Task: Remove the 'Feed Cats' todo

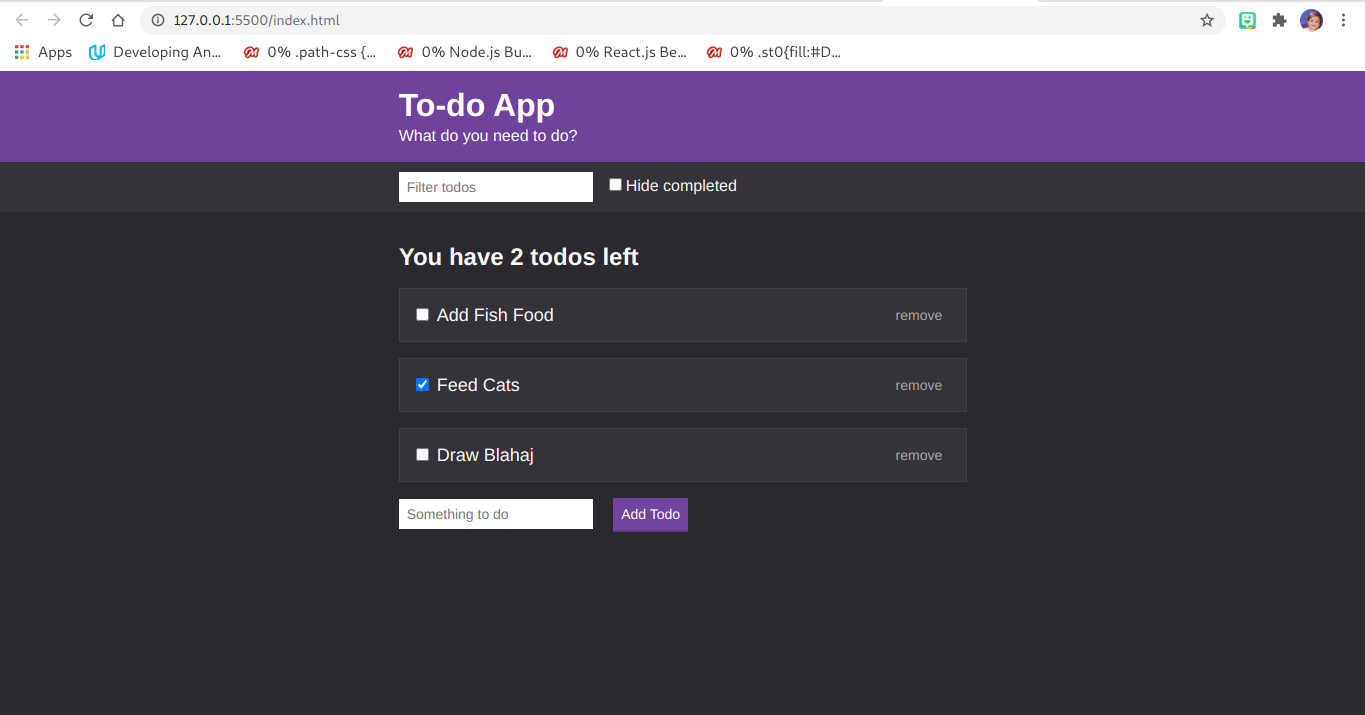Action: click(x=918, y=385)
